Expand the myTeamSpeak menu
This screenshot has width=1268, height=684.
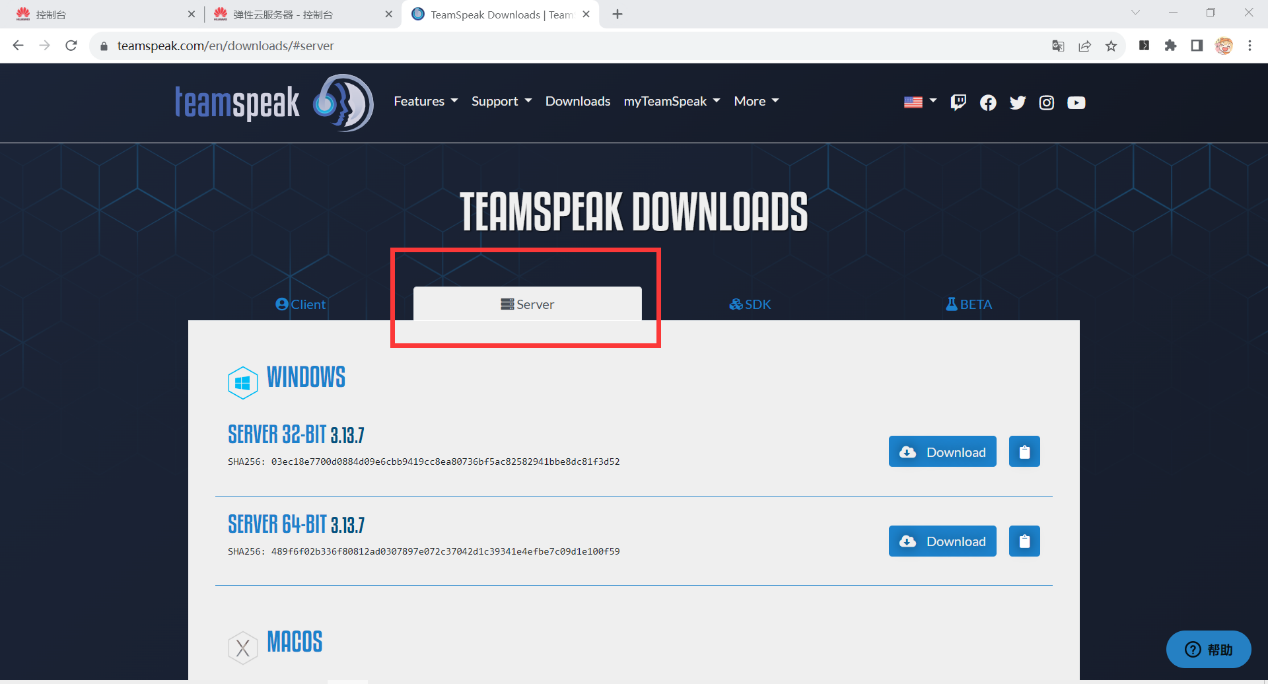[x=672, y=101]
